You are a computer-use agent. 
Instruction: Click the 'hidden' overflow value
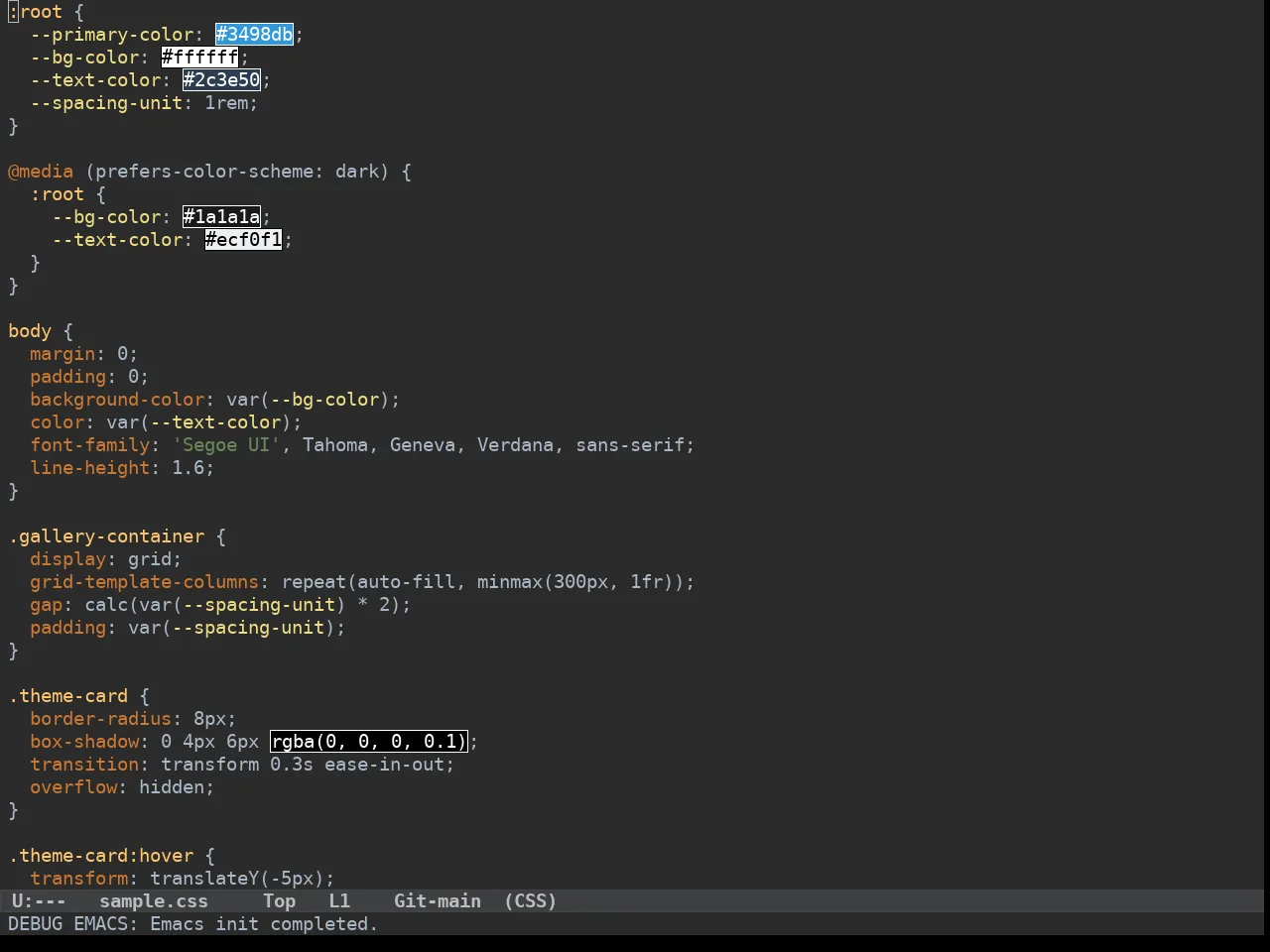pyautogui.click(x=173, y=787)
